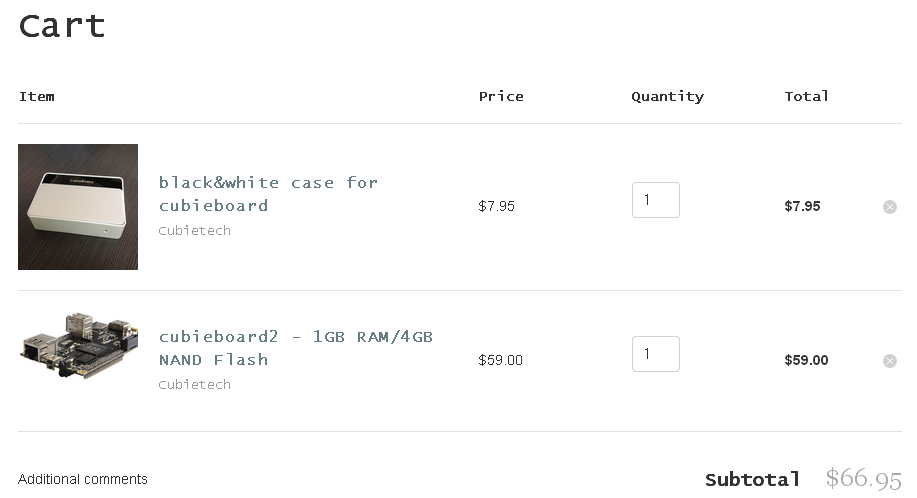
Task: Click the Cart page heading
Action: pos(62,26)
